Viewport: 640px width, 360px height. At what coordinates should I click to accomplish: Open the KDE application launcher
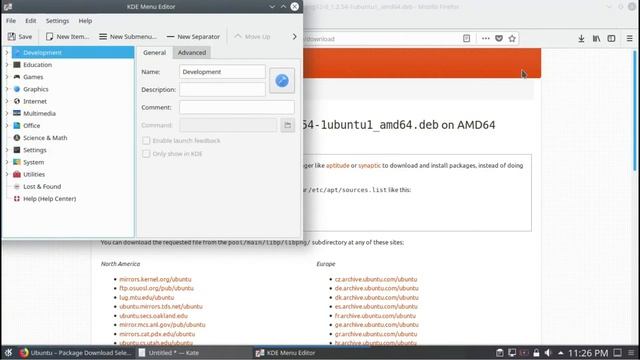[x=8, y=353]
